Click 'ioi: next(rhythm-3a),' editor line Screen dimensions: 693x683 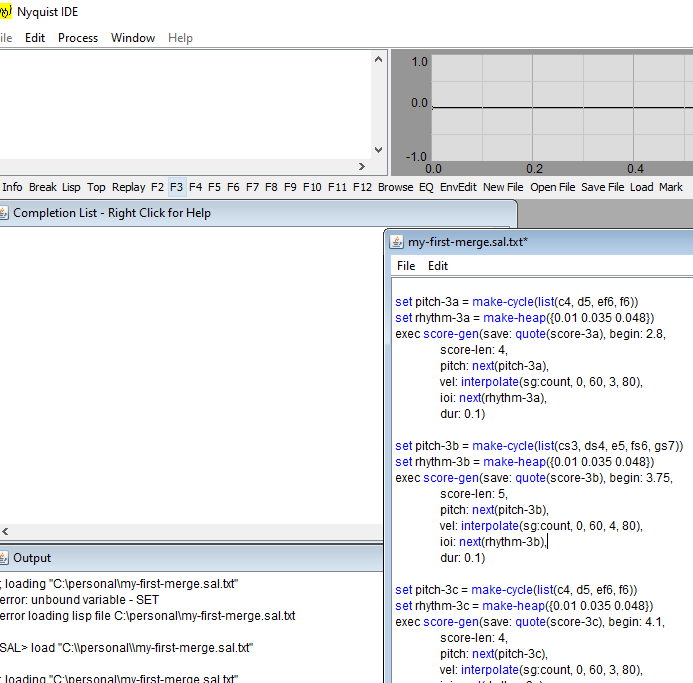pyautogui.click(x=493, y=398)
